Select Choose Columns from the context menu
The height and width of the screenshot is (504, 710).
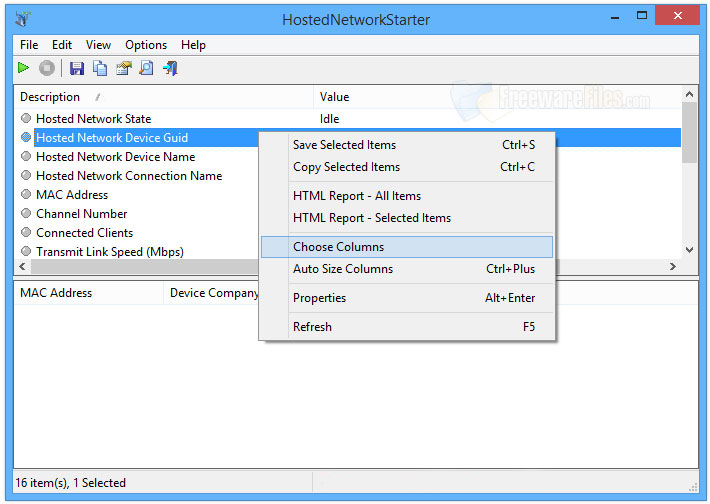click(338, 247)
